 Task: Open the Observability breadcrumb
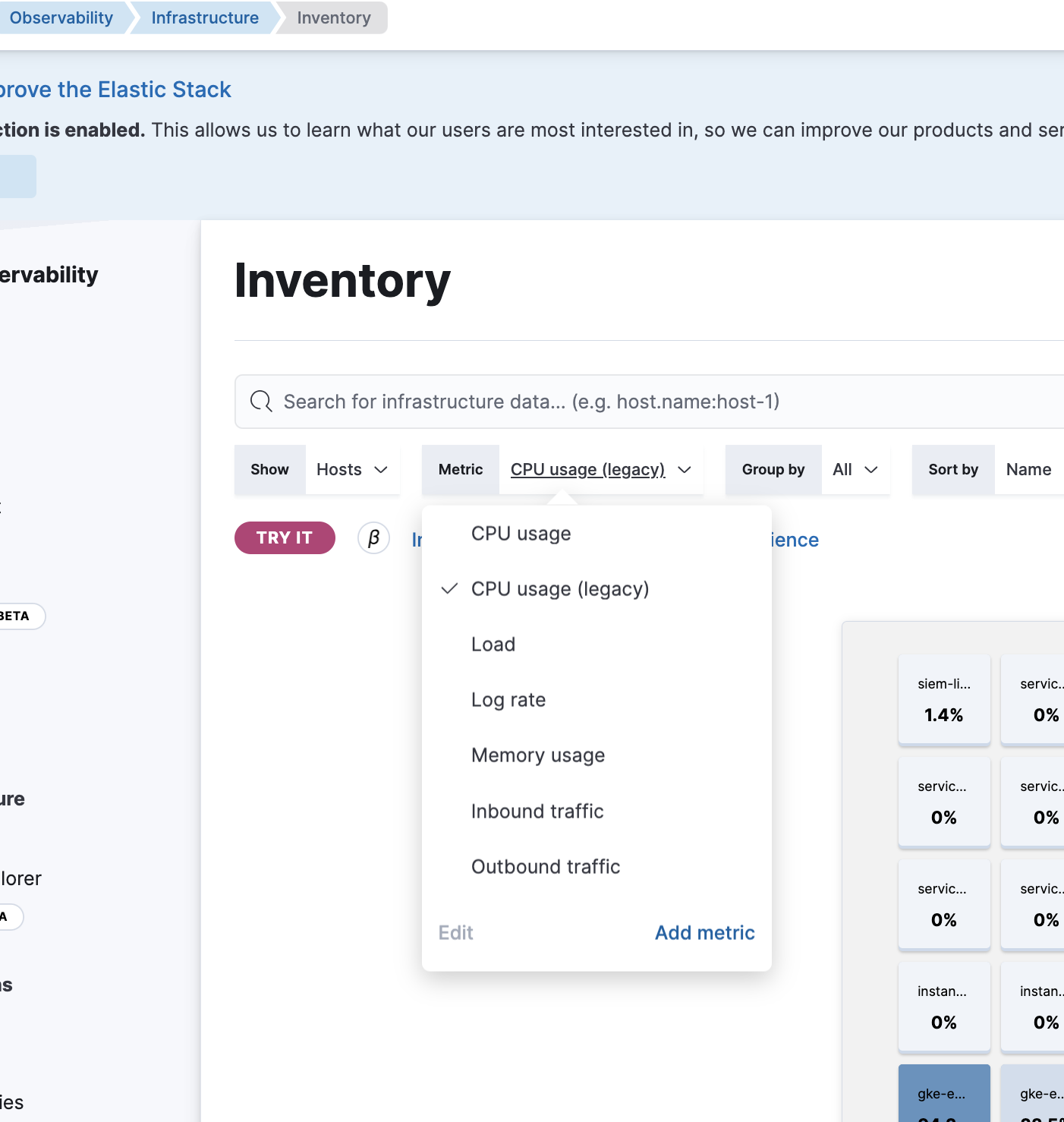(x=61, y=17)
